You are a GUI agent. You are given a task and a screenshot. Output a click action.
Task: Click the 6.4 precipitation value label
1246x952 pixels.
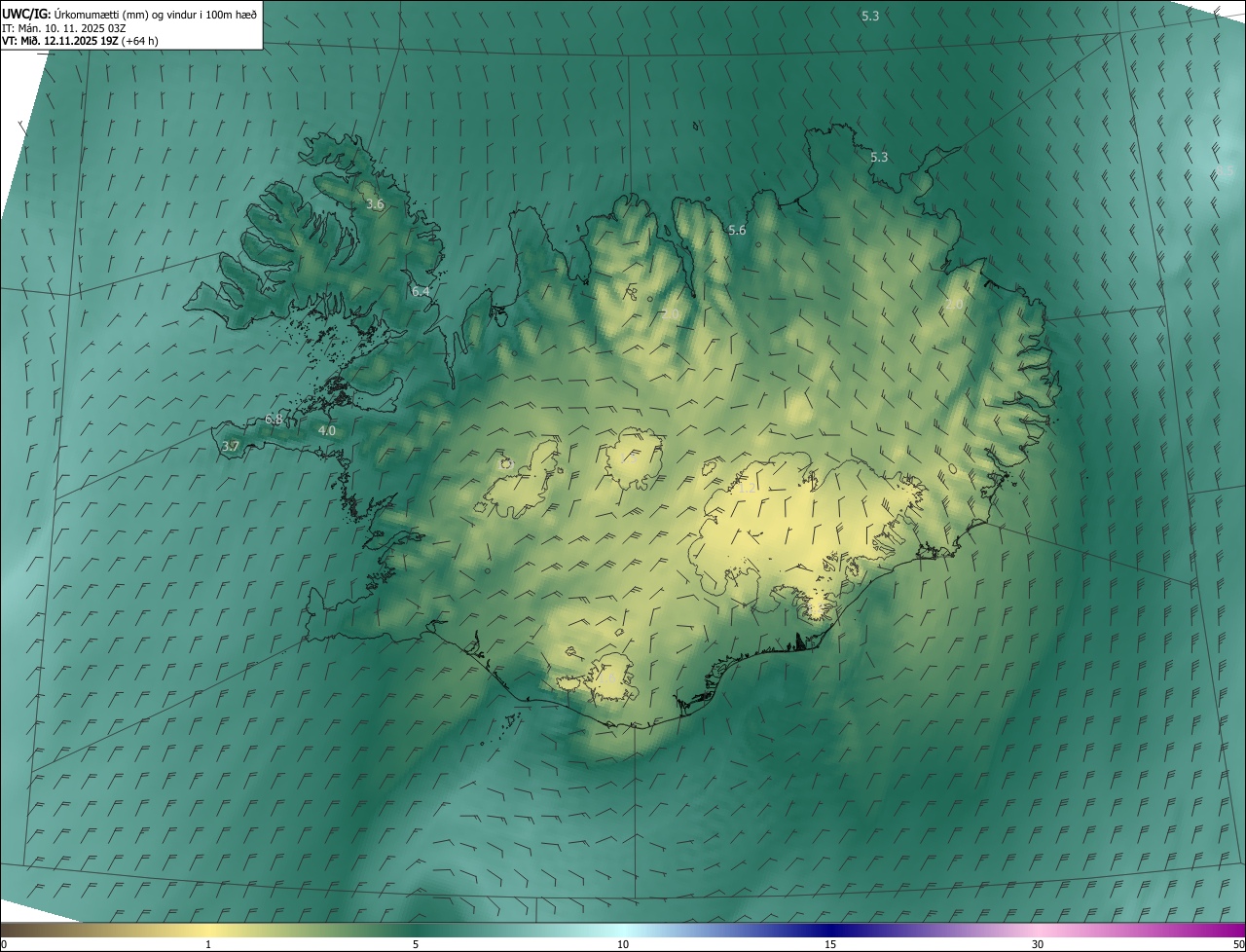pyautogui.click(x=421, y=291)
